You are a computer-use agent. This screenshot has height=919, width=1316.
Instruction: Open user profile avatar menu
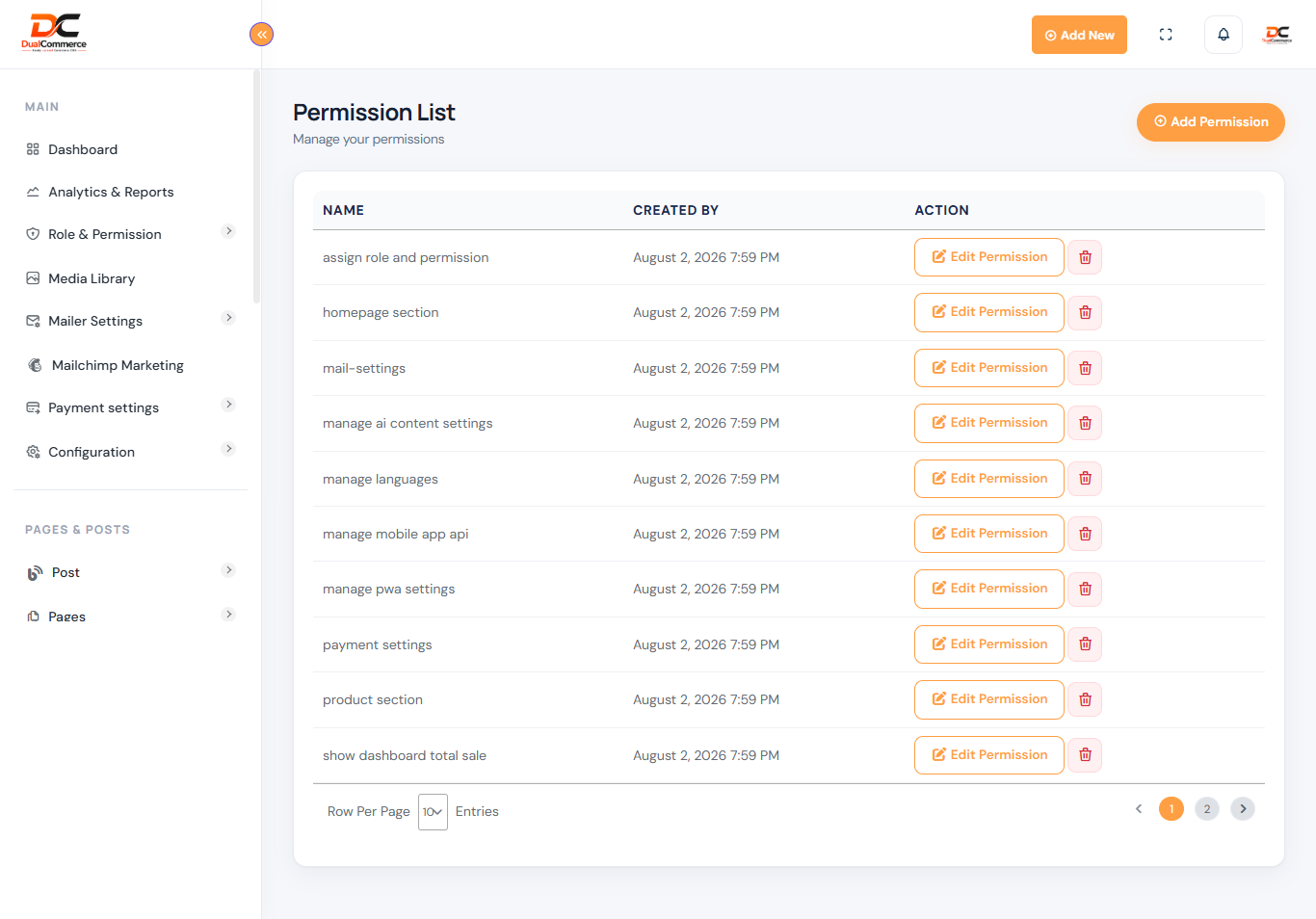click(1277, 35)
